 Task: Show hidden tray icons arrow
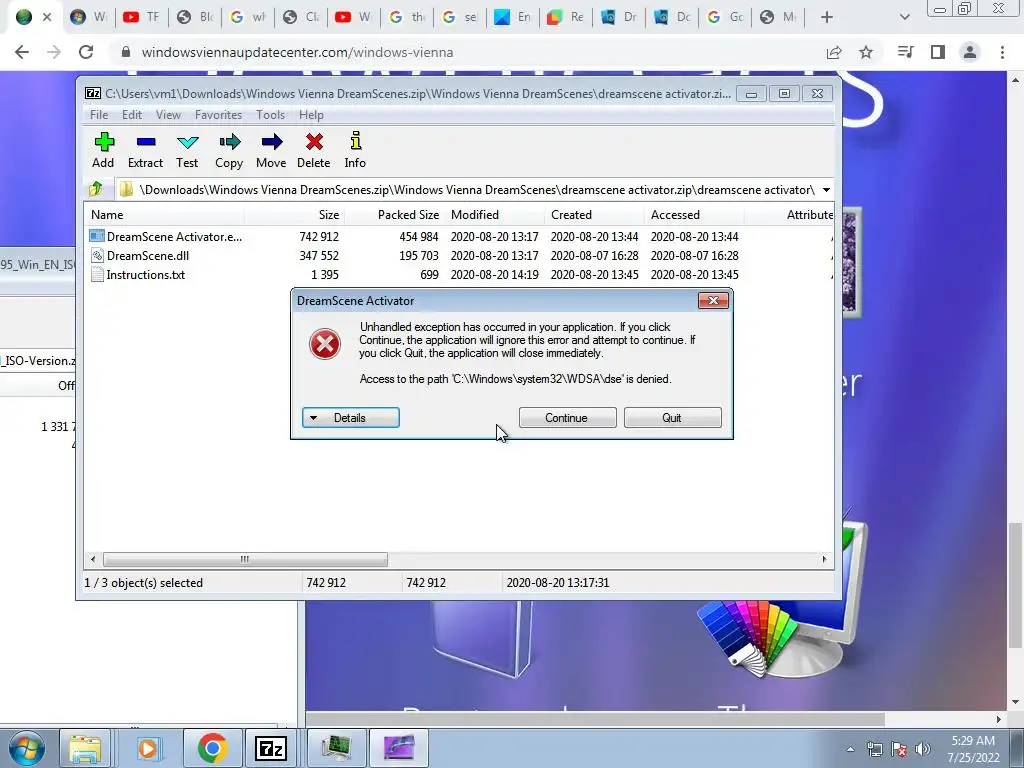click(x=850, y=749)
